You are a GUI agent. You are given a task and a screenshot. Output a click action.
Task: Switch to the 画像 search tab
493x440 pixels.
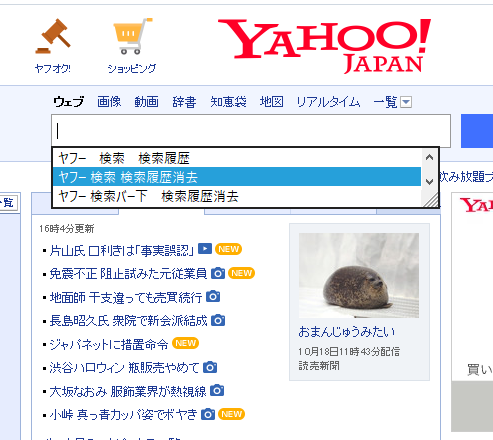click(109, 102)
